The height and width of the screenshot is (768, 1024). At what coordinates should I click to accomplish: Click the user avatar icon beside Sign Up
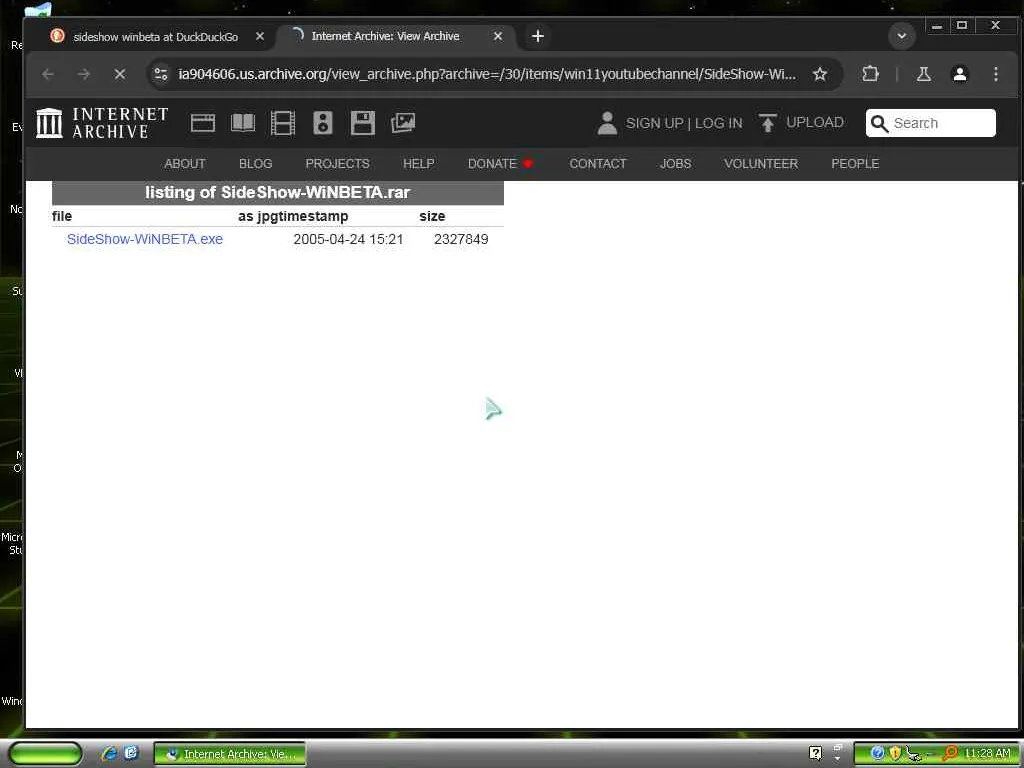607,123
